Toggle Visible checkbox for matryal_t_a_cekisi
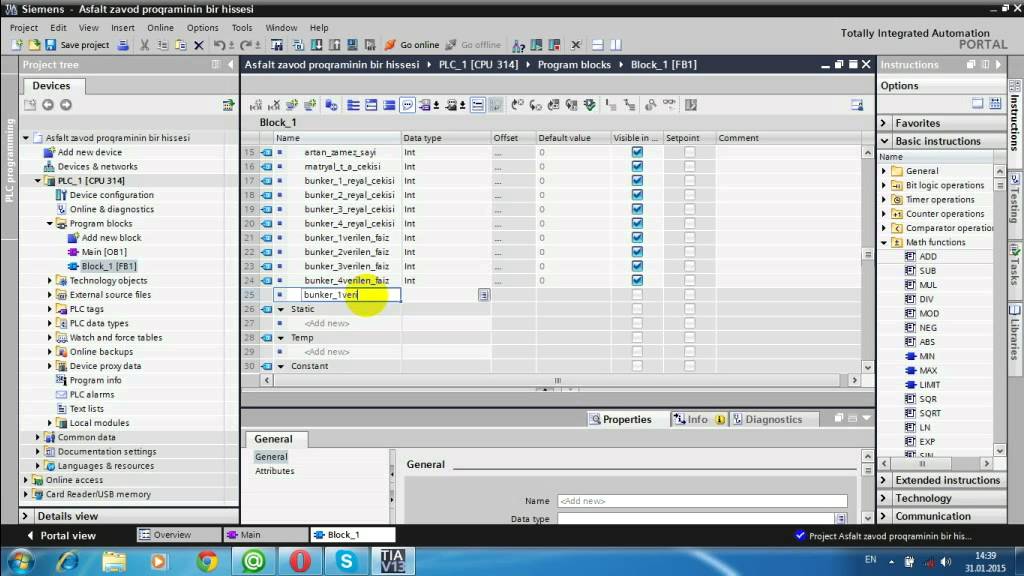This screenshot has height=576, width=1024. coord(637,167)
